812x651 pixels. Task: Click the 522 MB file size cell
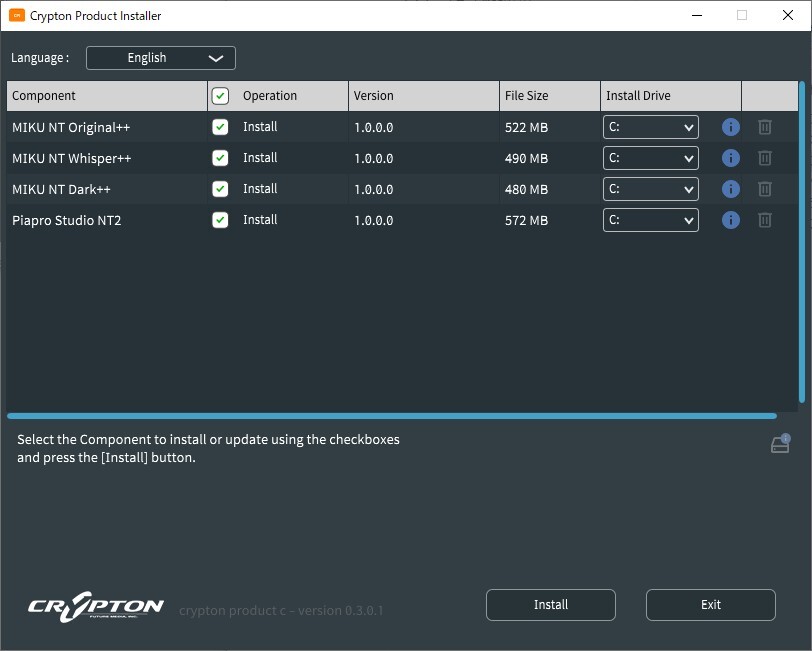point(526,127)
